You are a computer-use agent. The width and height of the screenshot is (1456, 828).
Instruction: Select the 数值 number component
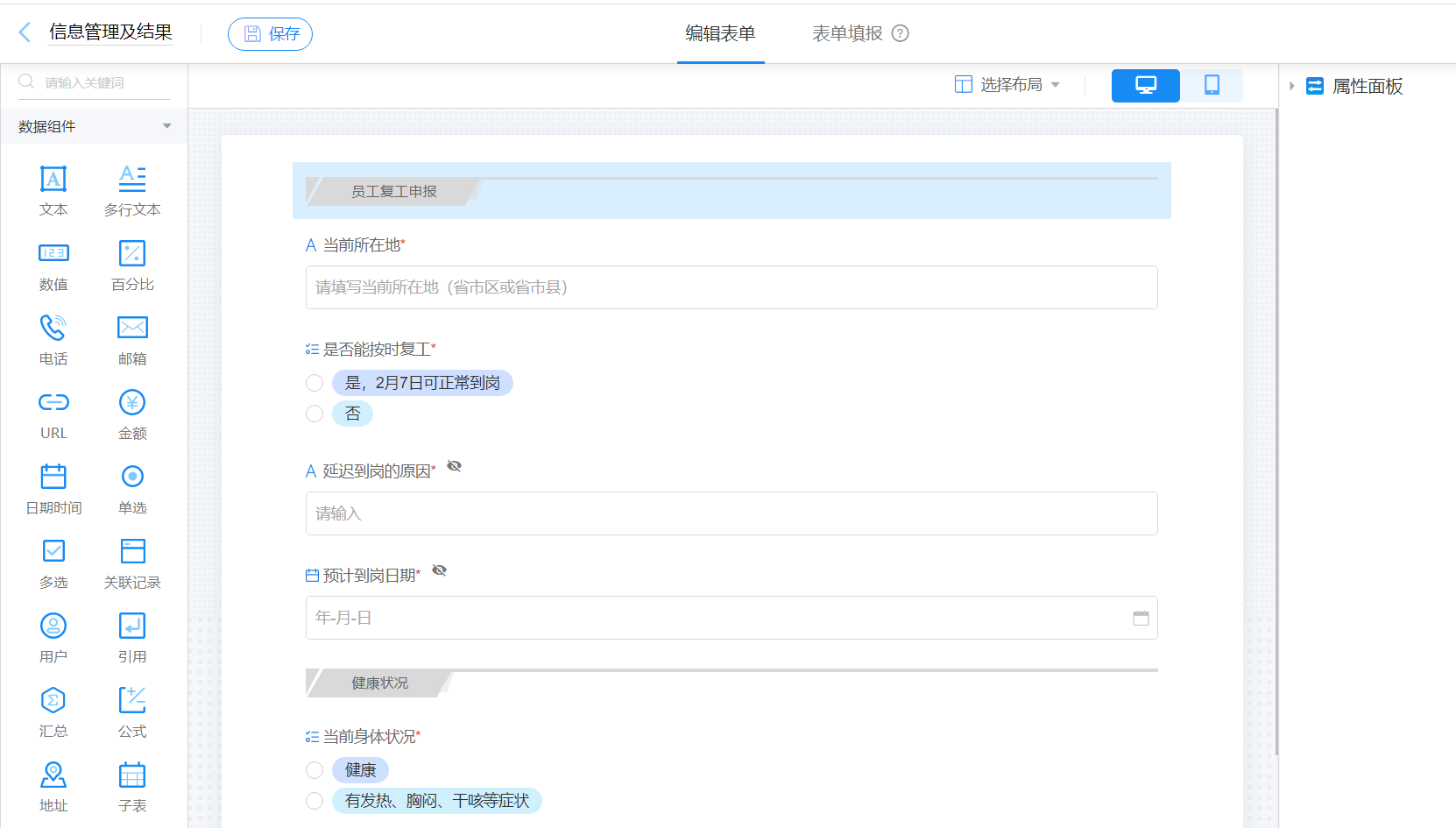(53, 265)
